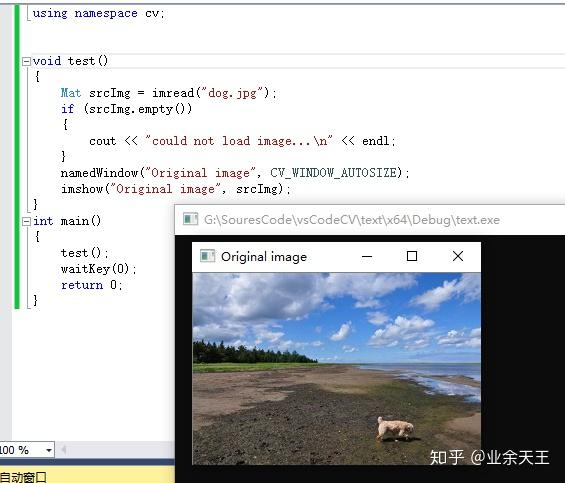
Task: Open the 100 % zoom level dropdown
Action: [x=49, y=450]
